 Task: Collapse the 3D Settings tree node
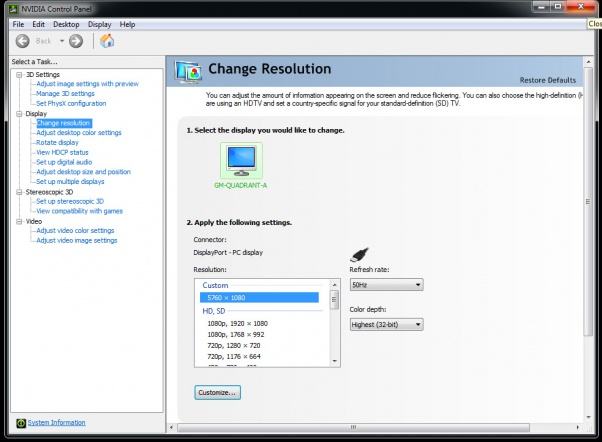(19, 75)
